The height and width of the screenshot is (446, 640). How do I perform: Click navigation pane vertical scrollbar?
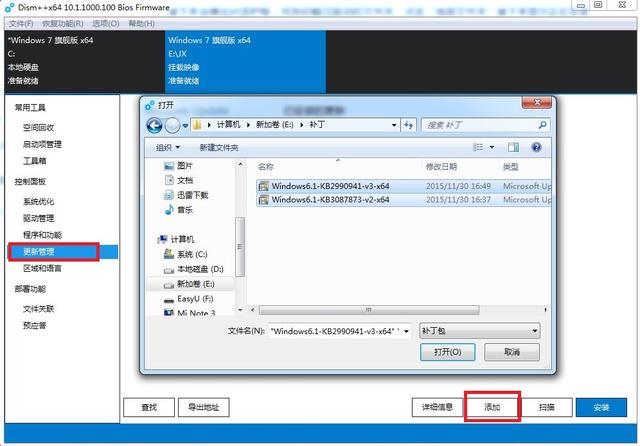(x=240, y=246)
